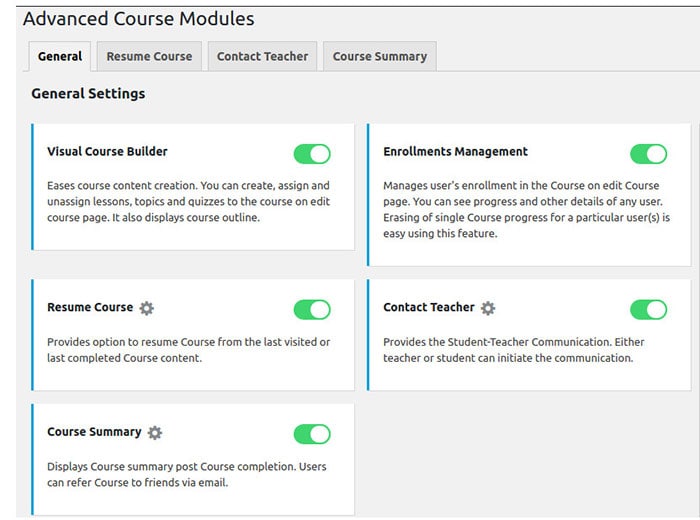The height and width of the screenshot is (520, 700).
Task: Switch off the Contact Teacher module
Action: click(x=648, y=309)
